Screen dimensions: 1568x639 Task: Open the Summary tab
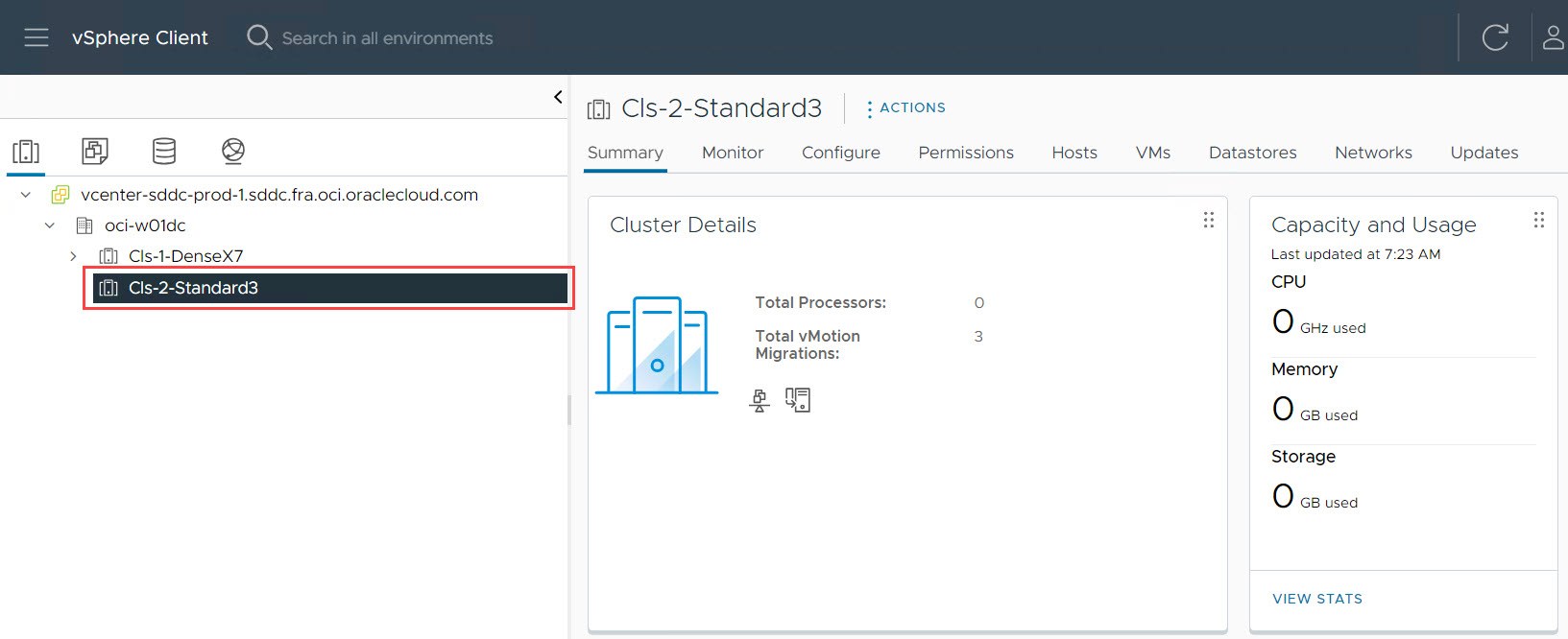[x=625, y=153]
